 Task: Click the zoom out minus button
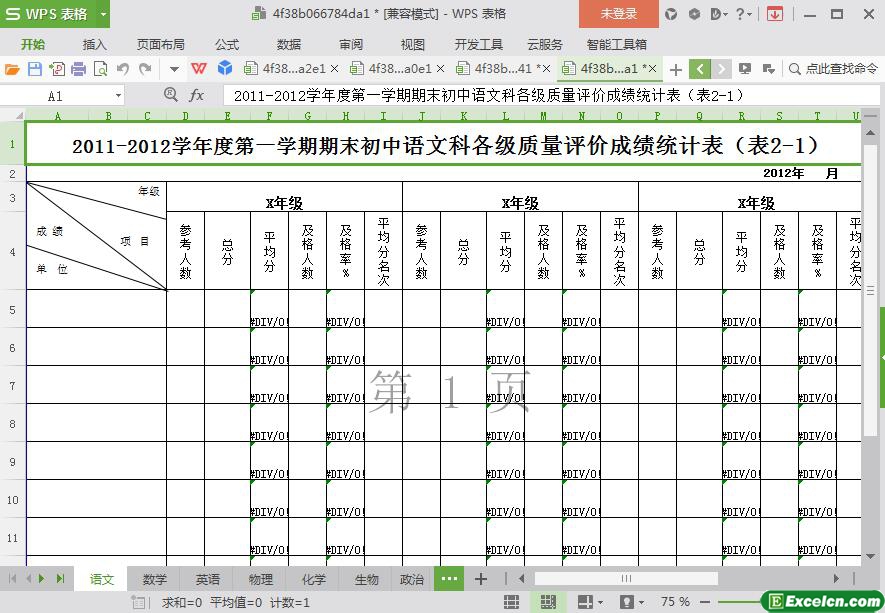705,602
